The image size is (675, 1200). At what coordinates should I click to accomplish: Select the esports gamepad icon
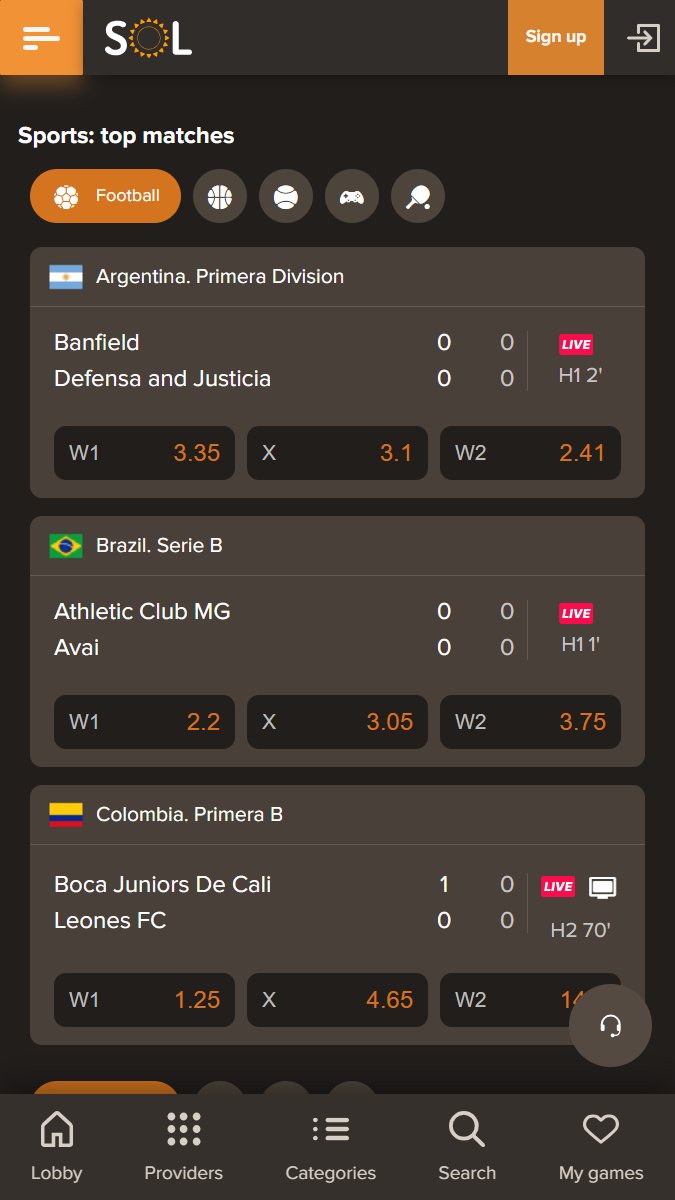[352, 196]
